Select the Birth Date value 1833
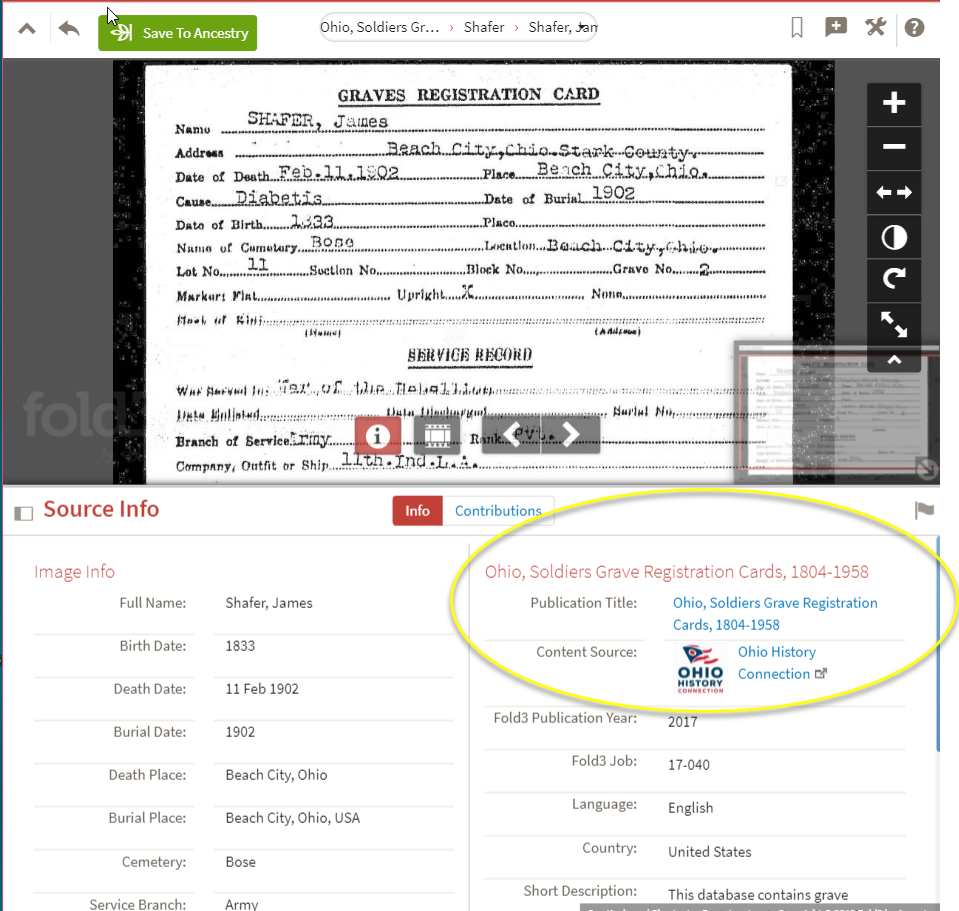959x911 pixels. 240,646
